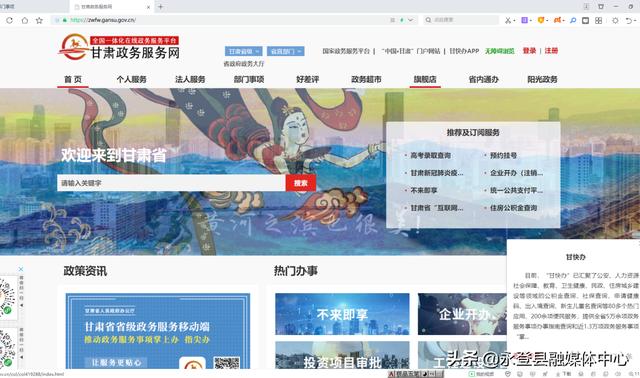640x378 pixels.
Task: Open the 不来即享 recommended service link
Action: coord(424,190)
